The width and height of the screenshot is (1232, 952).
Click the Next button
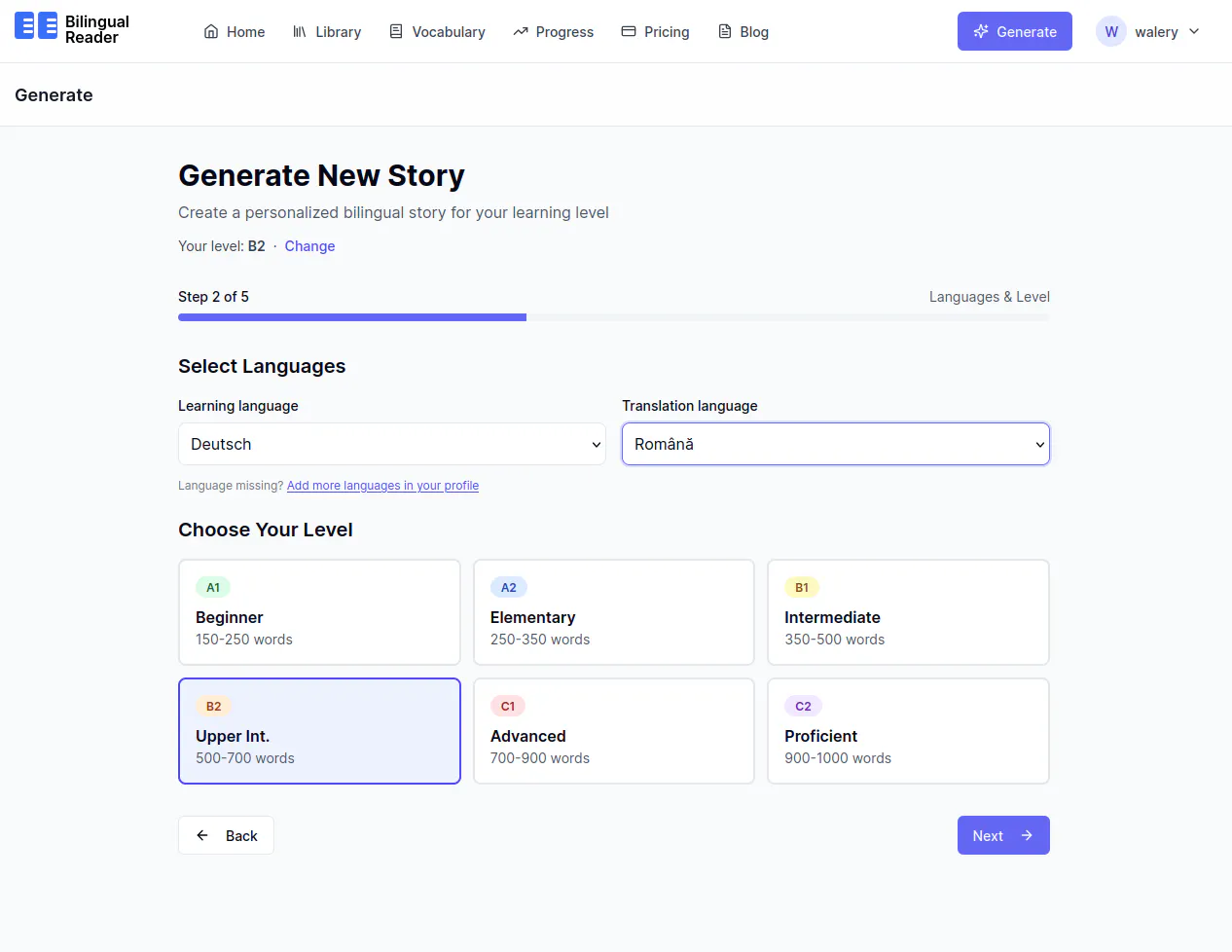(1003, 835)
